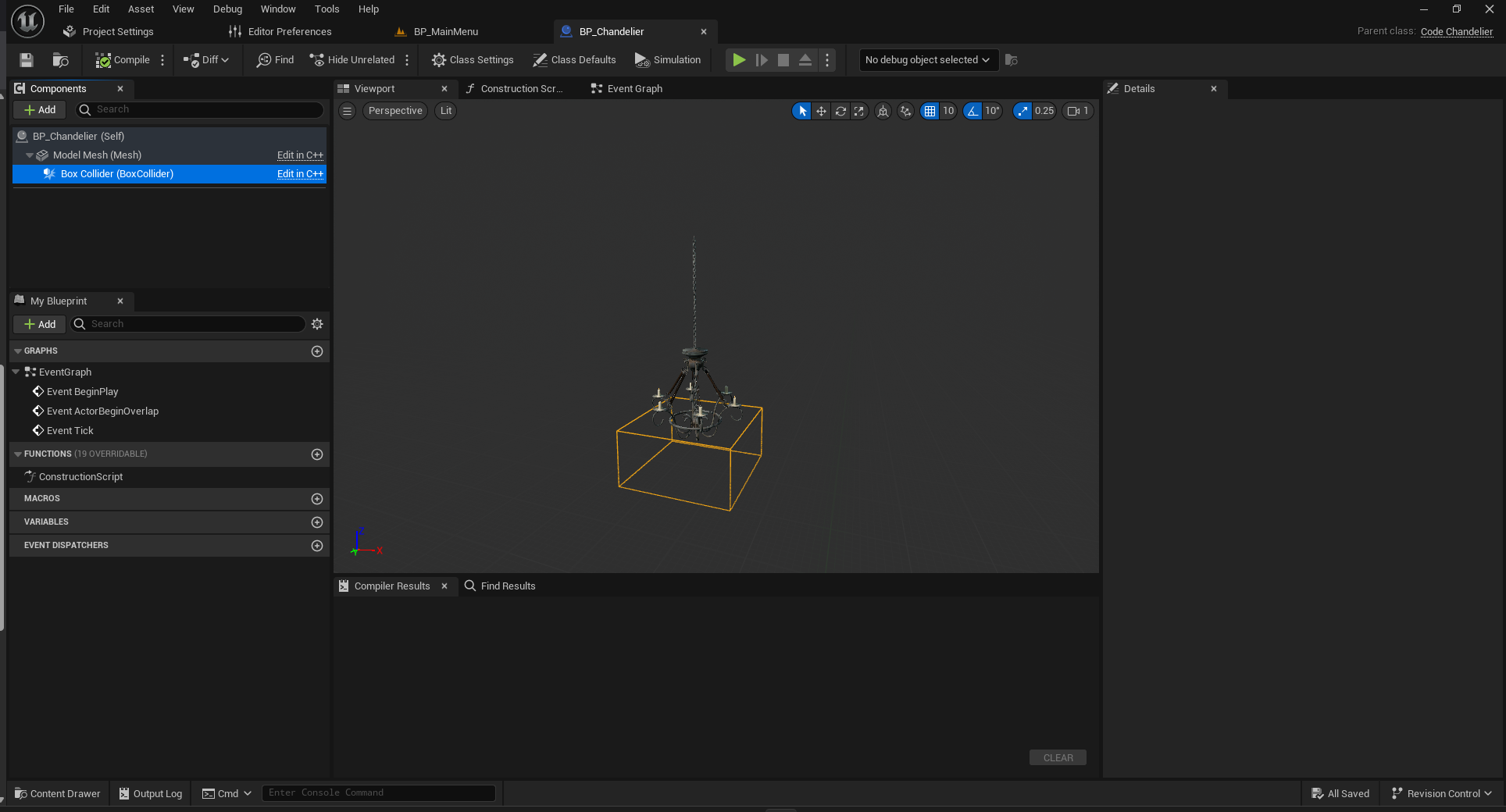
Task: Add a new variable with plus icon
Action: click(x=317, y=522)
